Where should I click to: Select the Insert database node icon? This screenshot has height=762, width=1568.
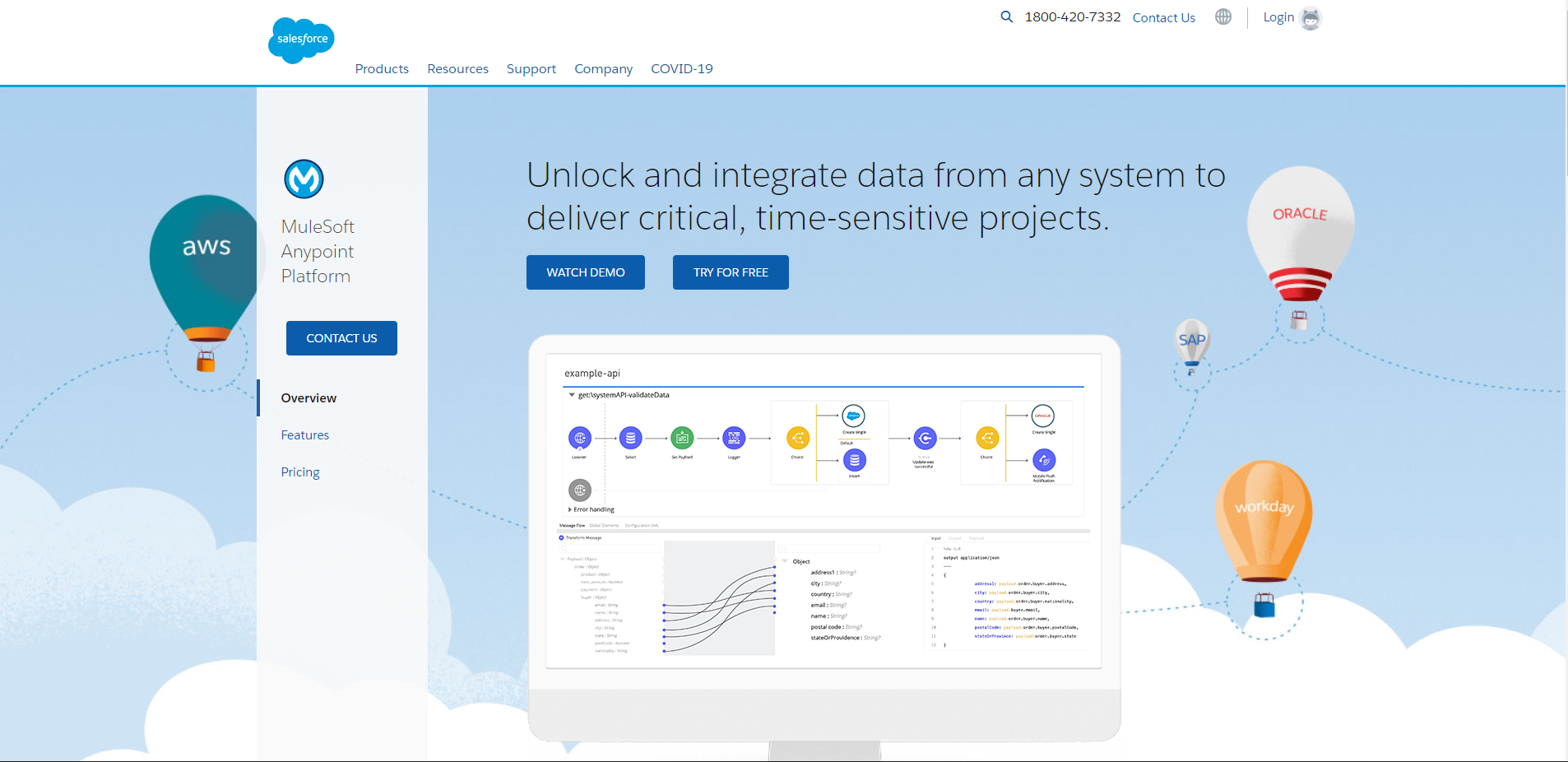(854, 460)
